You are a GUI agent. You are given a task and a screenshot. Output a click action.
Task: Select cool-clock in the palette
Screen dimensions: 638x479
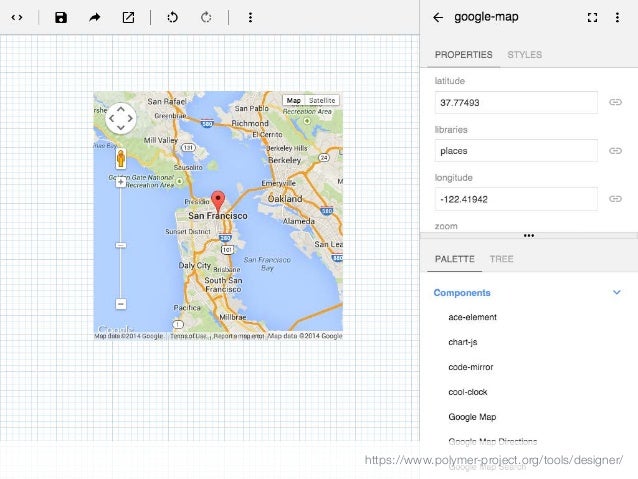click(468, 392)
